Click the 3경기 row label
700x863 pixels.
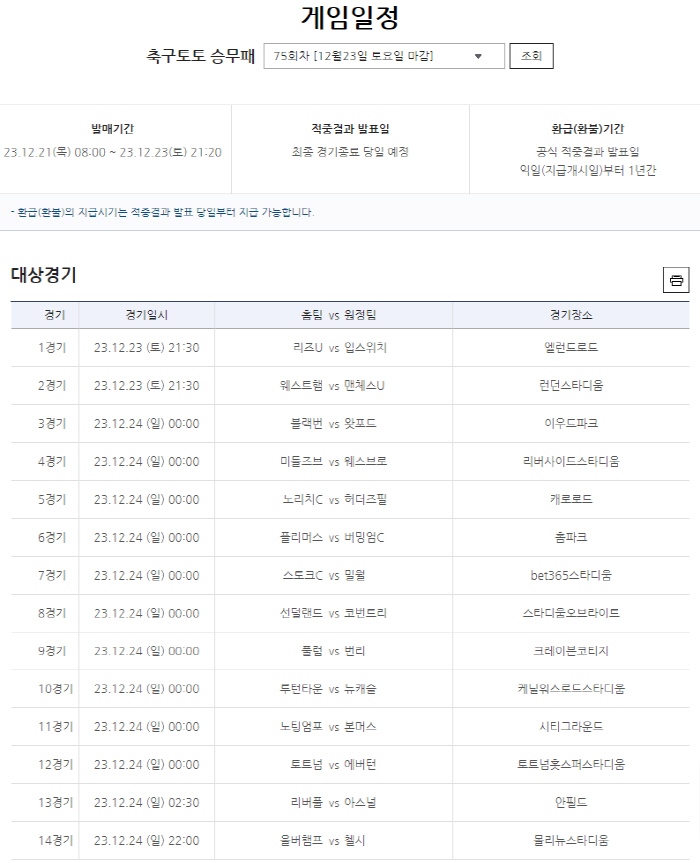coord(52,424)
